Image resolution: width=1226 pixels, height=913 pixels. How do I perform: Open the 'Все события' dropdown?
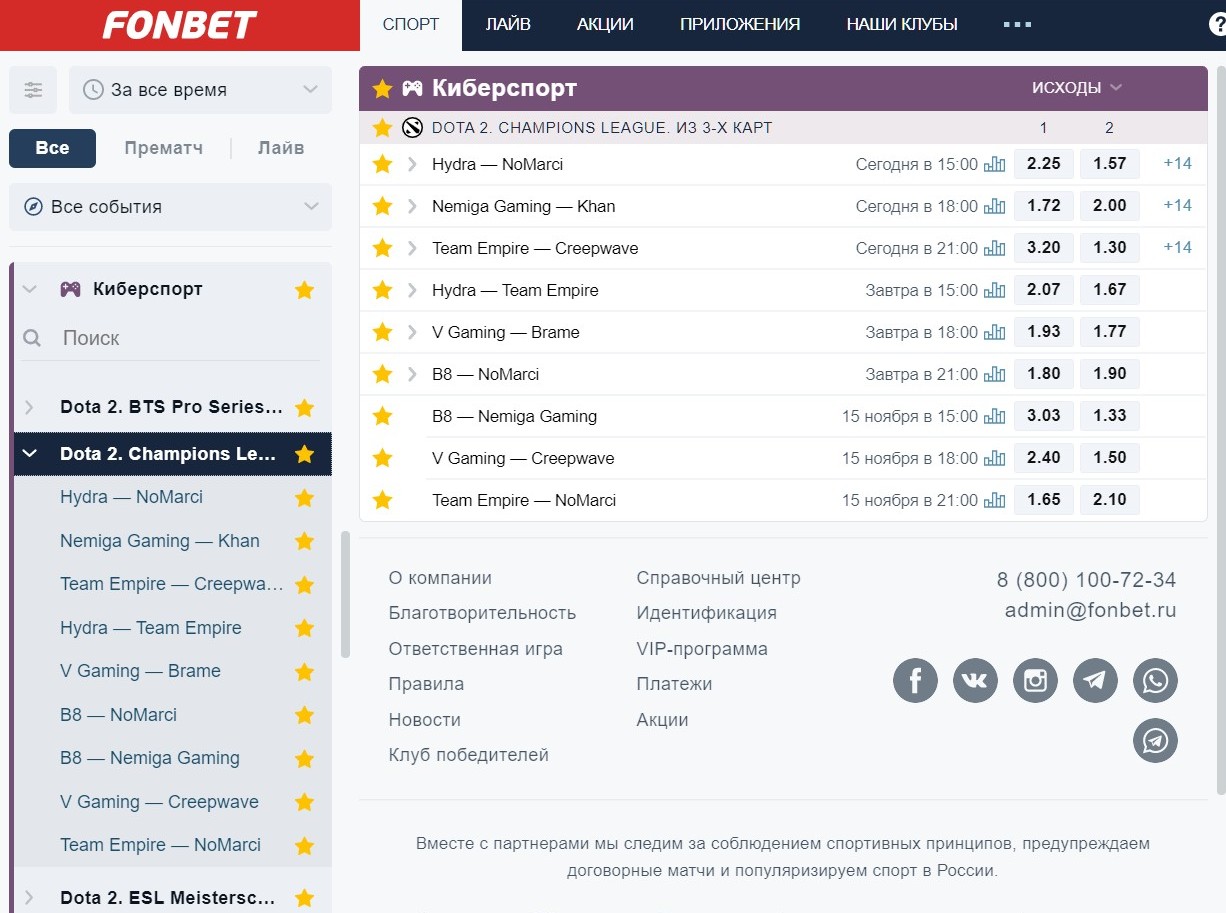click(x=170, y=207)
